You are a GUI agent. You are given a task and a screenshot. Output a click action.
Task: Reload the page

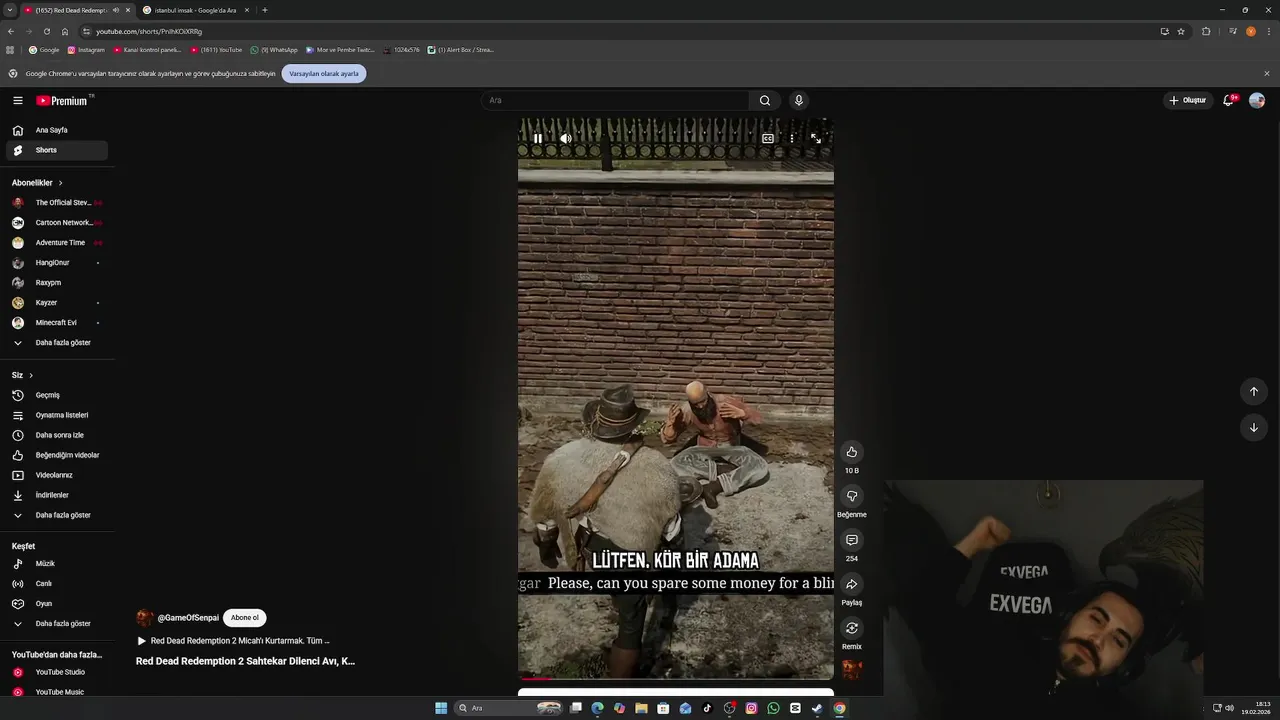pyautogui.click(x=47, y=31)
